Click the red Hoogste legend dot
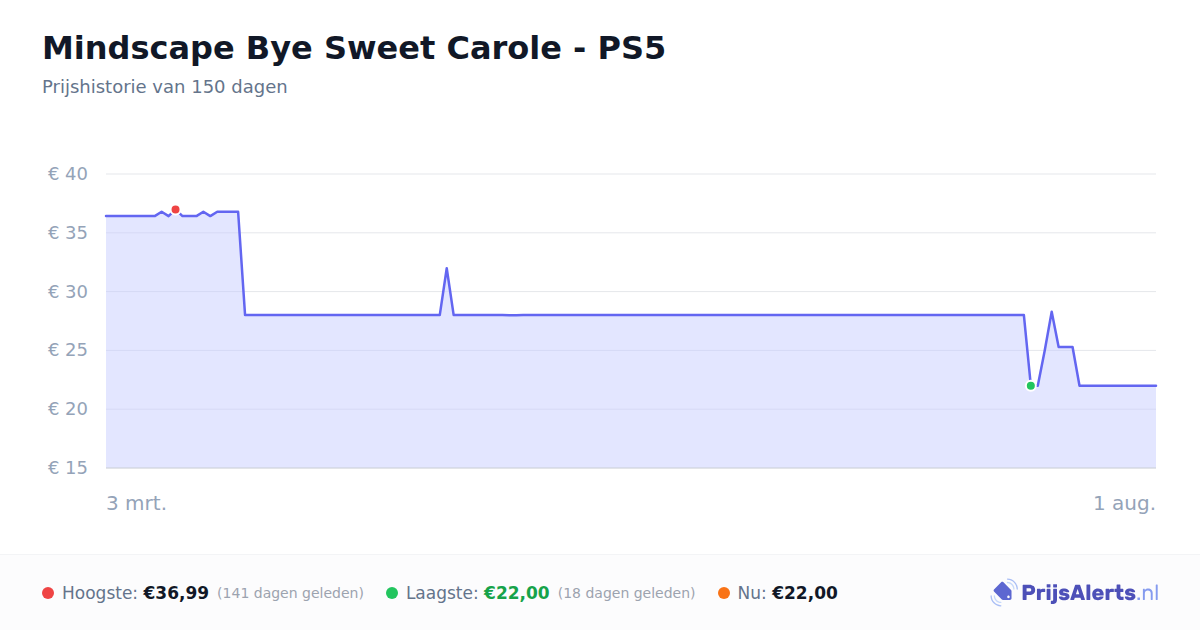 coord(48,593)
